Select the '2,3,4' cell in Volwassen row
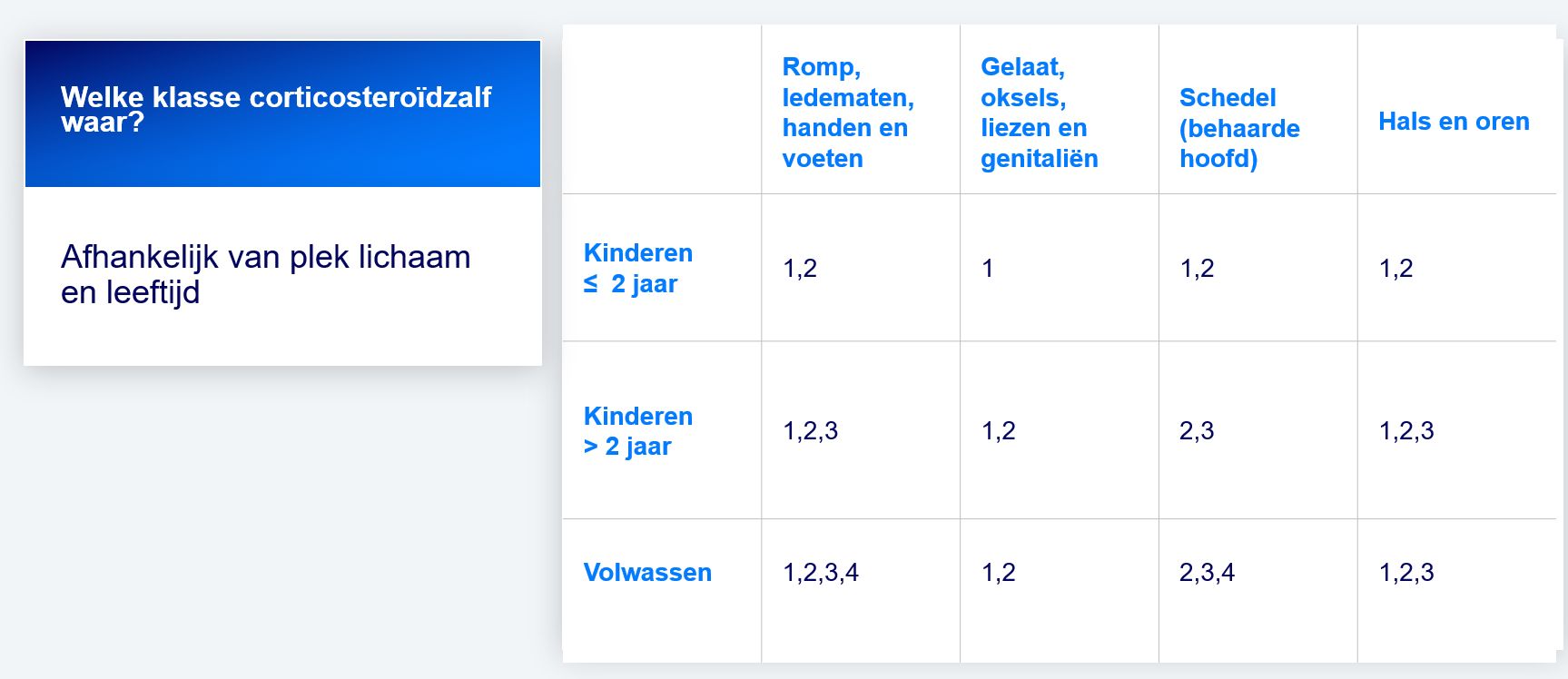 1207,573
